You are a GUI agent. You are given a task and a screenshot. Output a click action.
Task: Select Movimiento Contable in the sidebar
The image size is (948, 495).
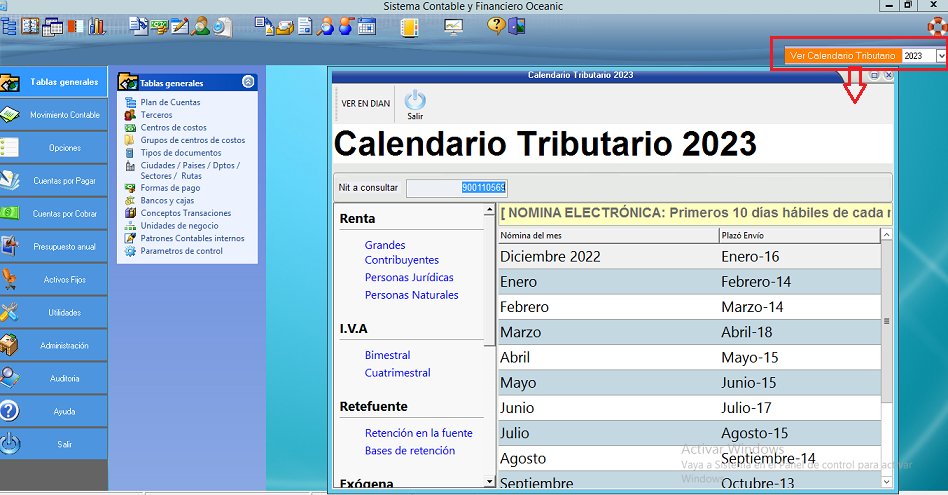[53, 115]
